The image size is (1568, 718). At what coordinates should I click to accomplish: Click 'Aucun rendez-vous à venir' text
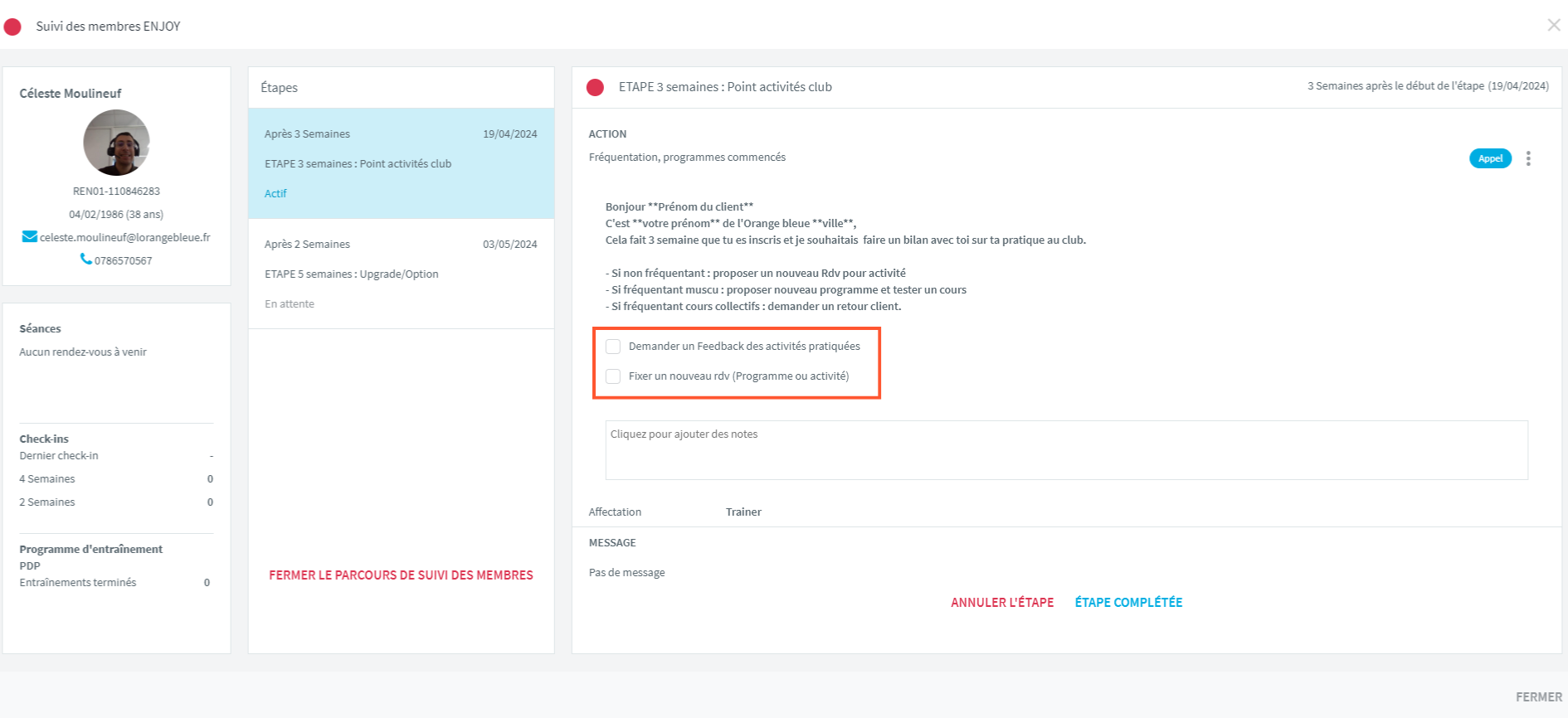pyautogui.click(x=83, y=352)
